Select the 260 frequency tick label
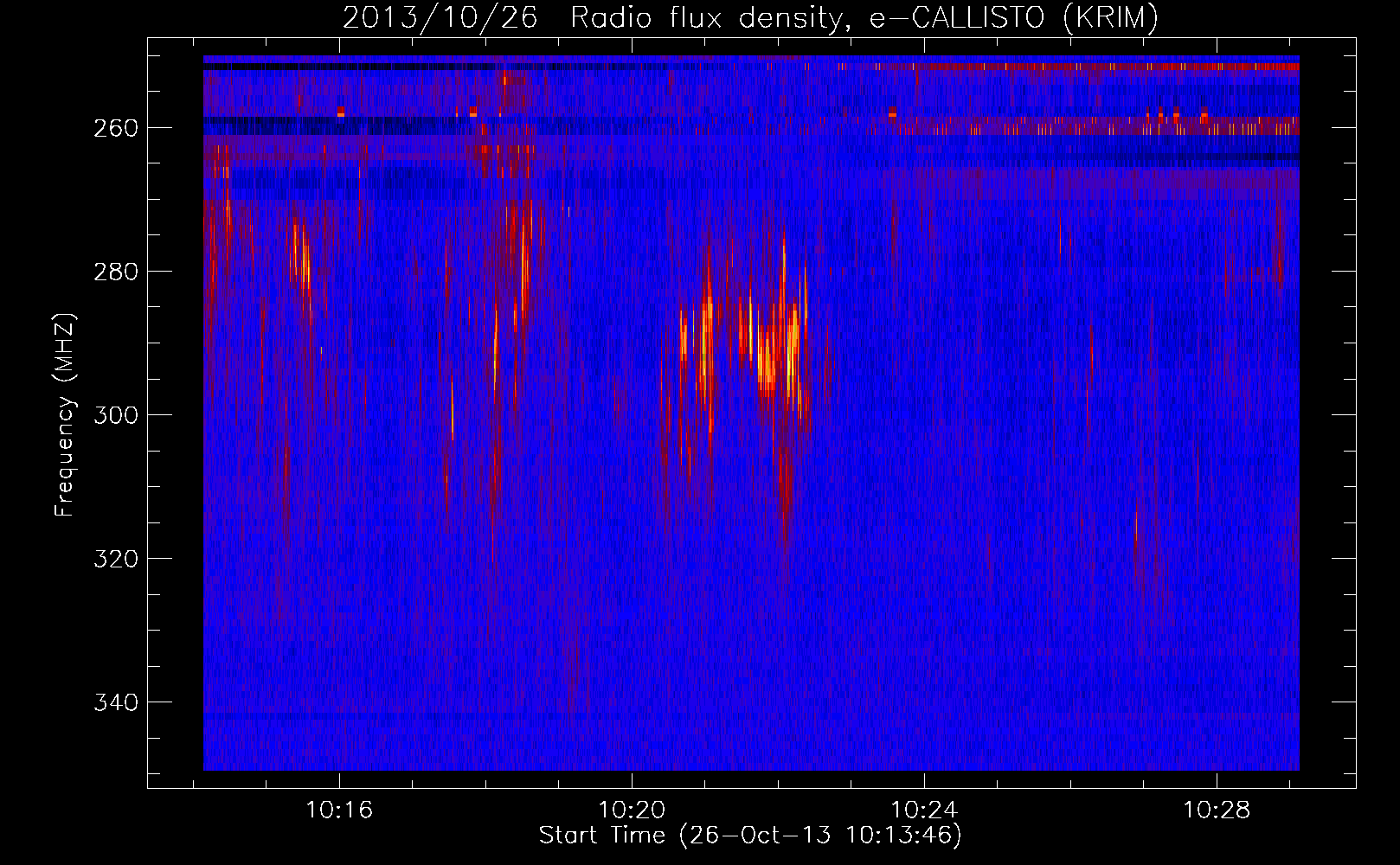This screenshot has width=1400, height=865. [116, 128]
